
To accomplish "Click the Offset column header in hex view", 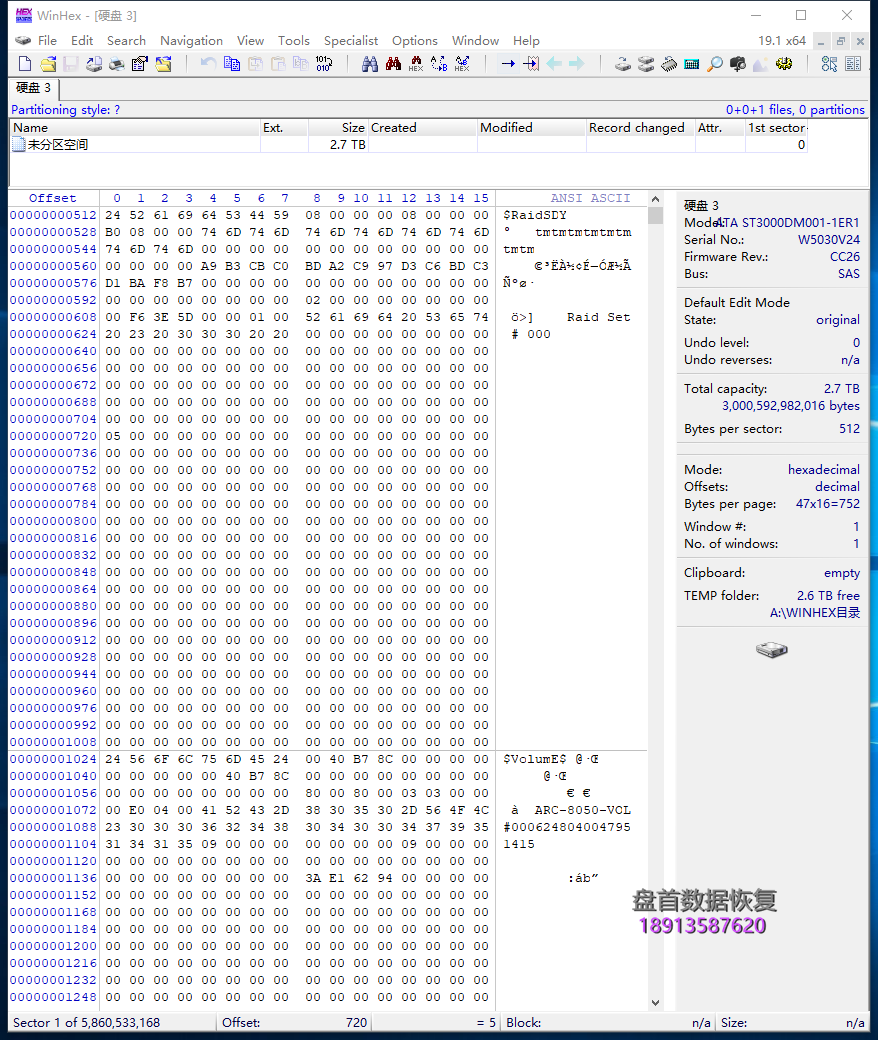I will pos(52,198).
